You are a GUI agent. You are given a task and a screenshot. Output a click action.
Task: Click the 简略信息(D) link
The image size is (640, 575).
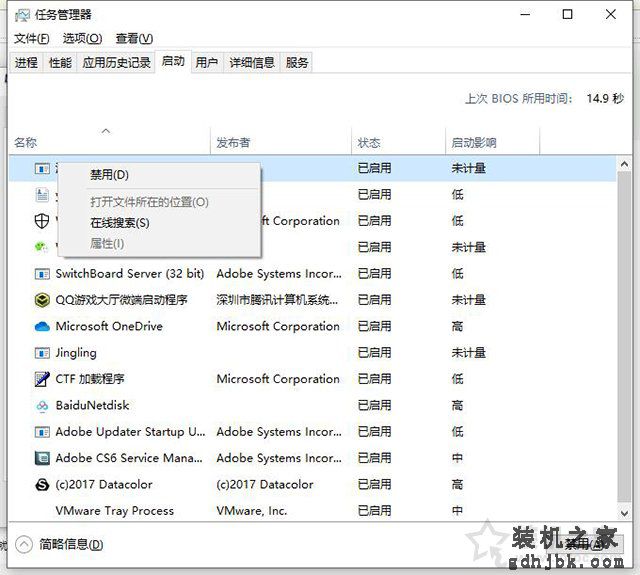point(71,544)
